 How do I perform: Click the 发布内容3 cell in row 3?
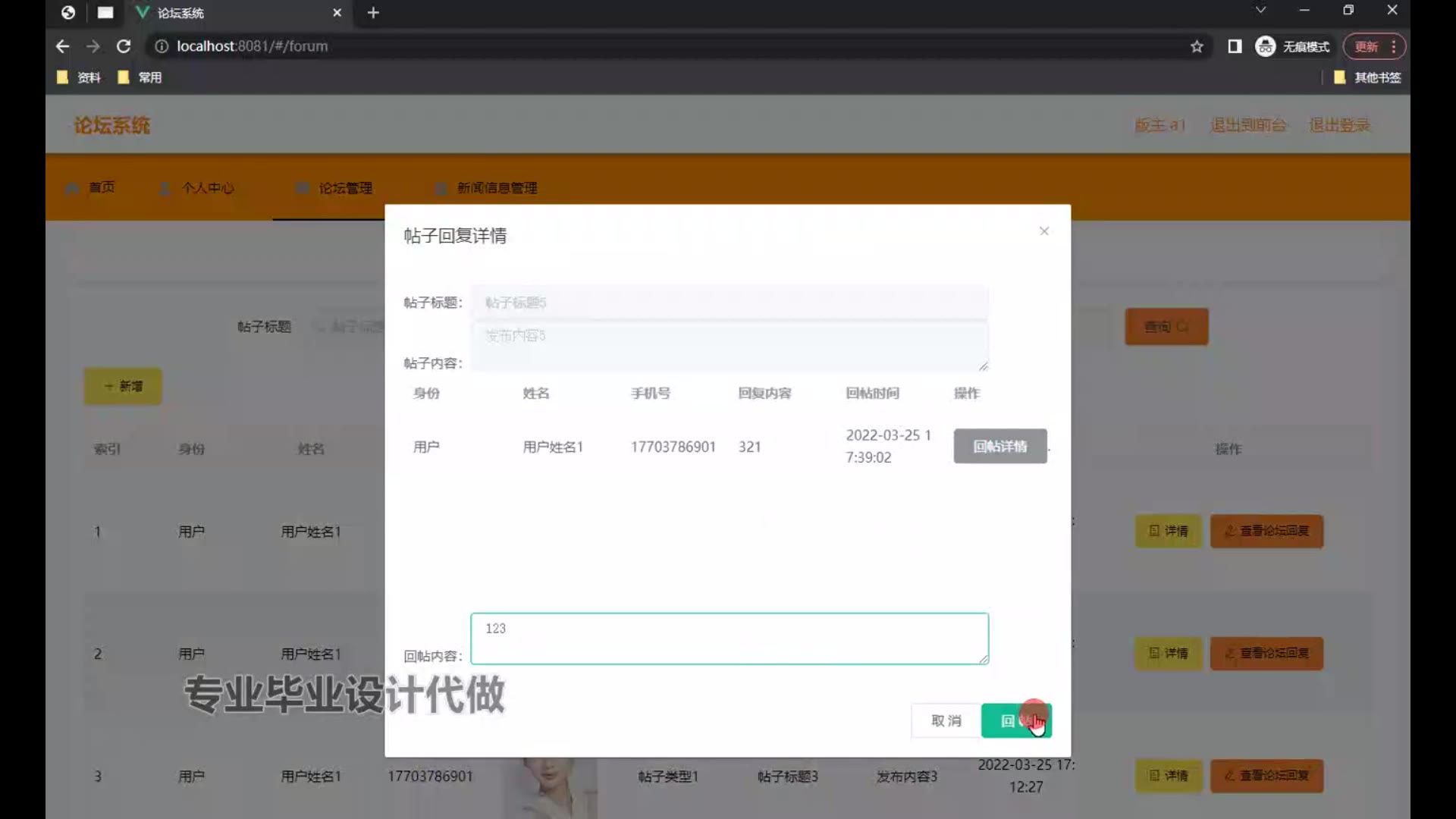tap(907, 776)
